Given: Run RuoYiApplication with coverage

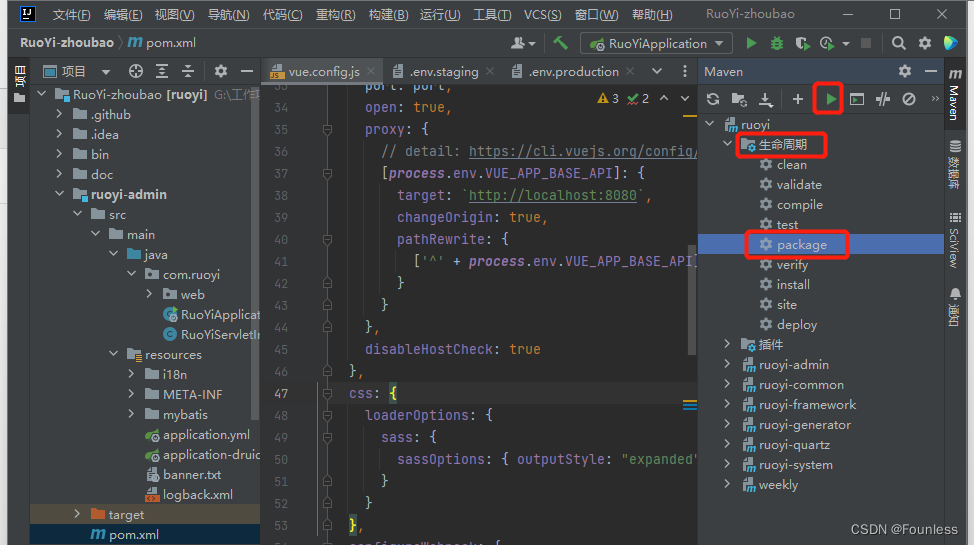Looking at the screenshot, I should coord(803,44).
